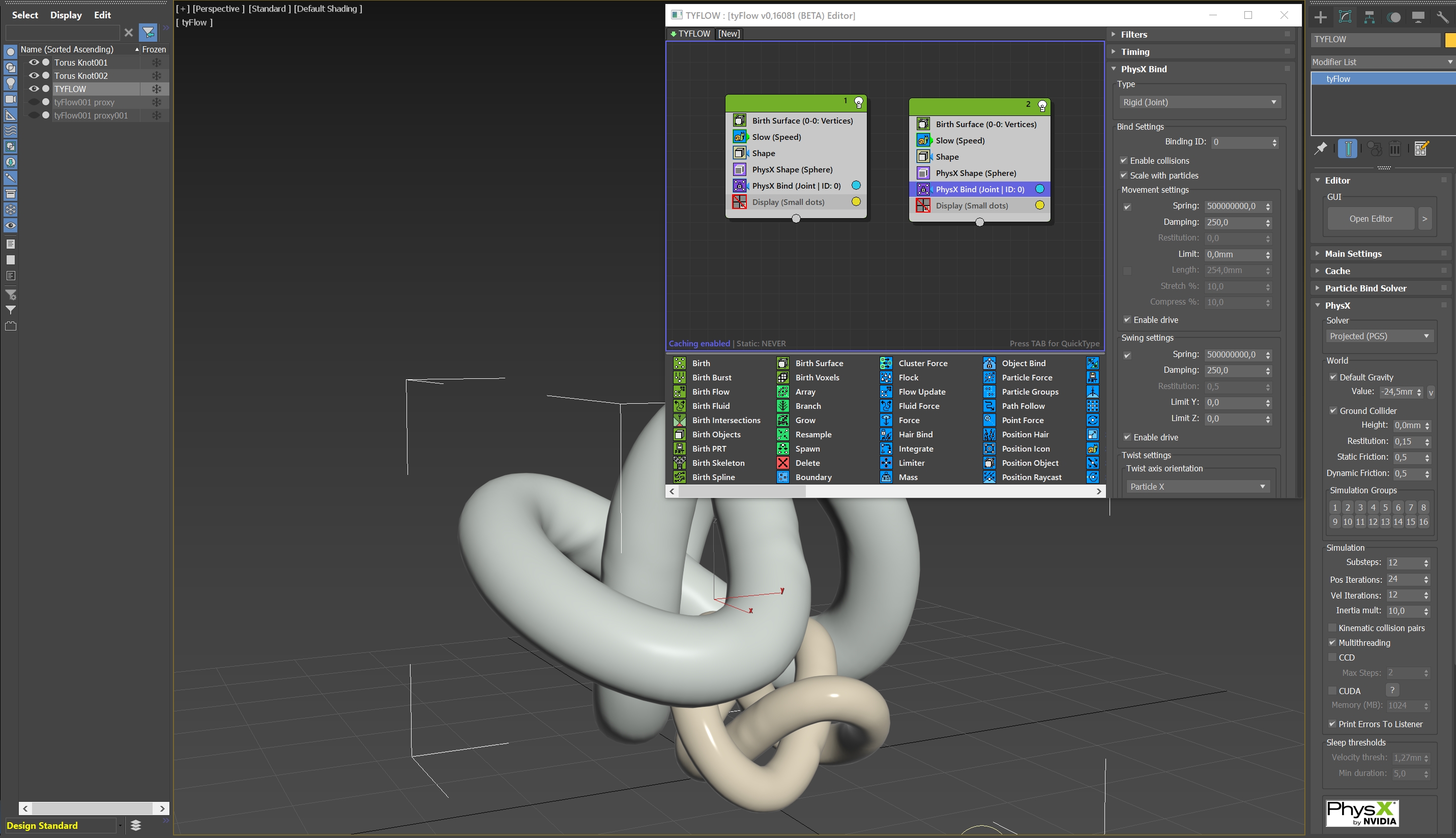The image size is (1456, 838).
Task: Open the Projected (PGS) solver dropdown
Action: tap(1379, 336)
